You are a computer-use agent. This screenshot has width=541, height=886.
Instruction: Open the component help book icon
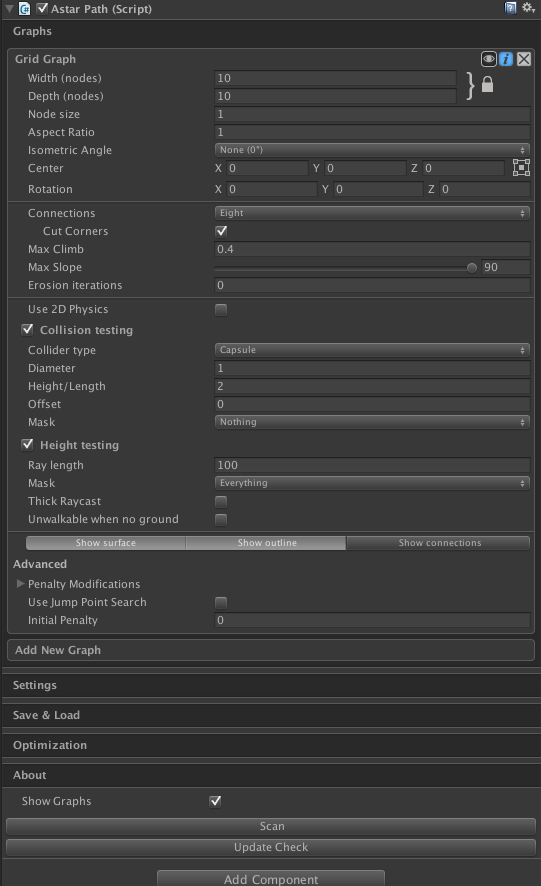point(510,8)
